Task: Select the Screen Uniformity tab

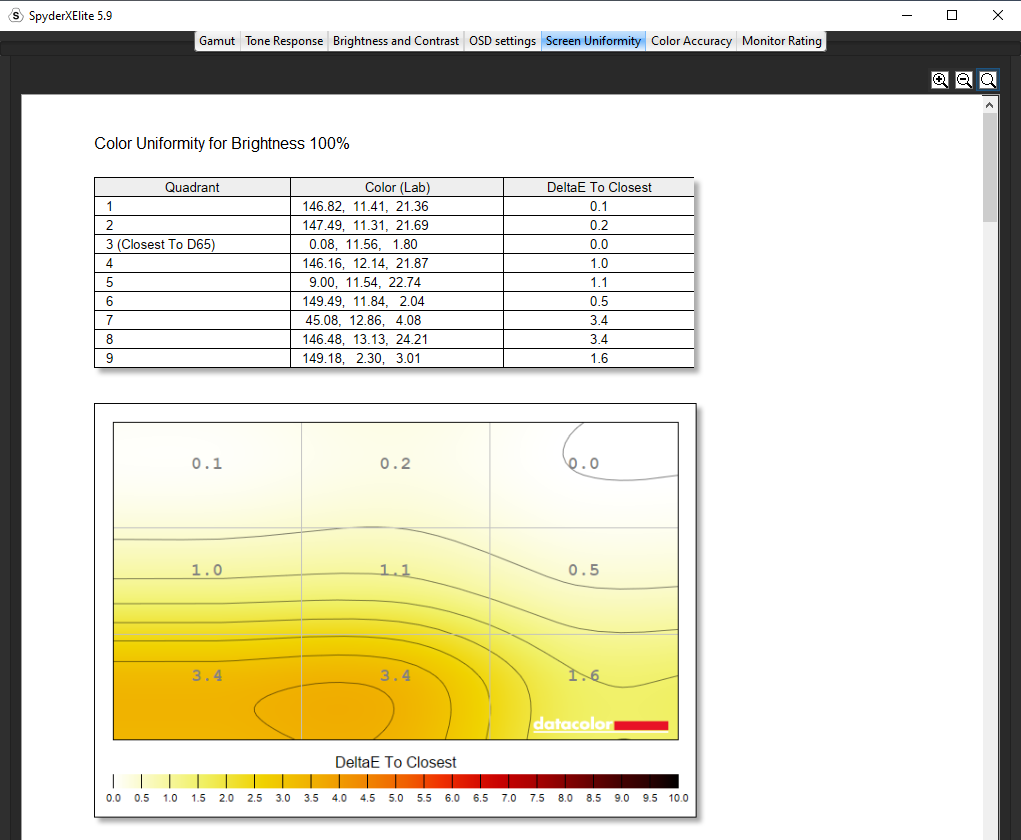Action: [x=593, y=41]
